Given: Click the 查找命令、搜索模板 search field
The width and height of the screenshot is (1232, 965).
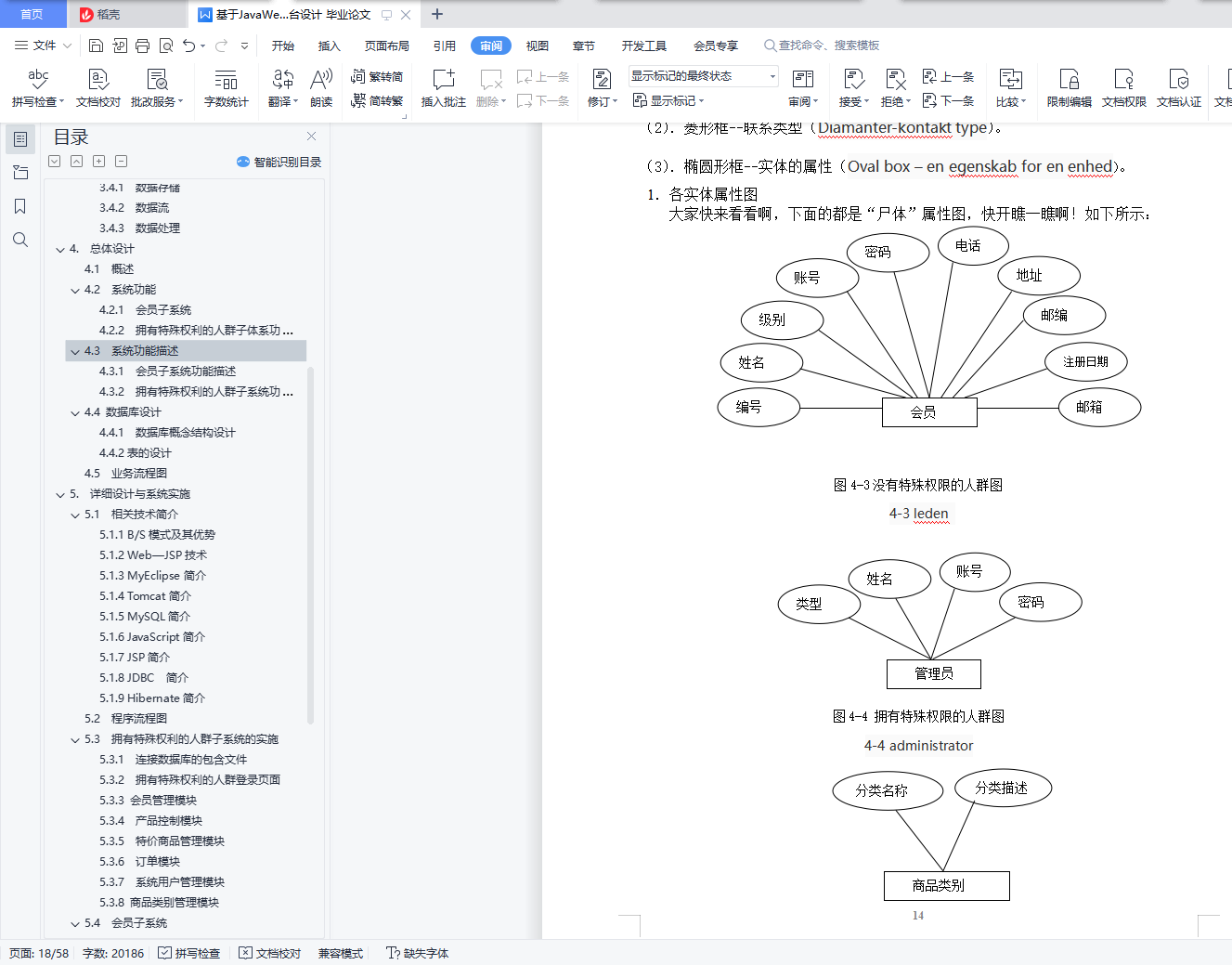Looking at the screenshot, I should pos(822,46).
